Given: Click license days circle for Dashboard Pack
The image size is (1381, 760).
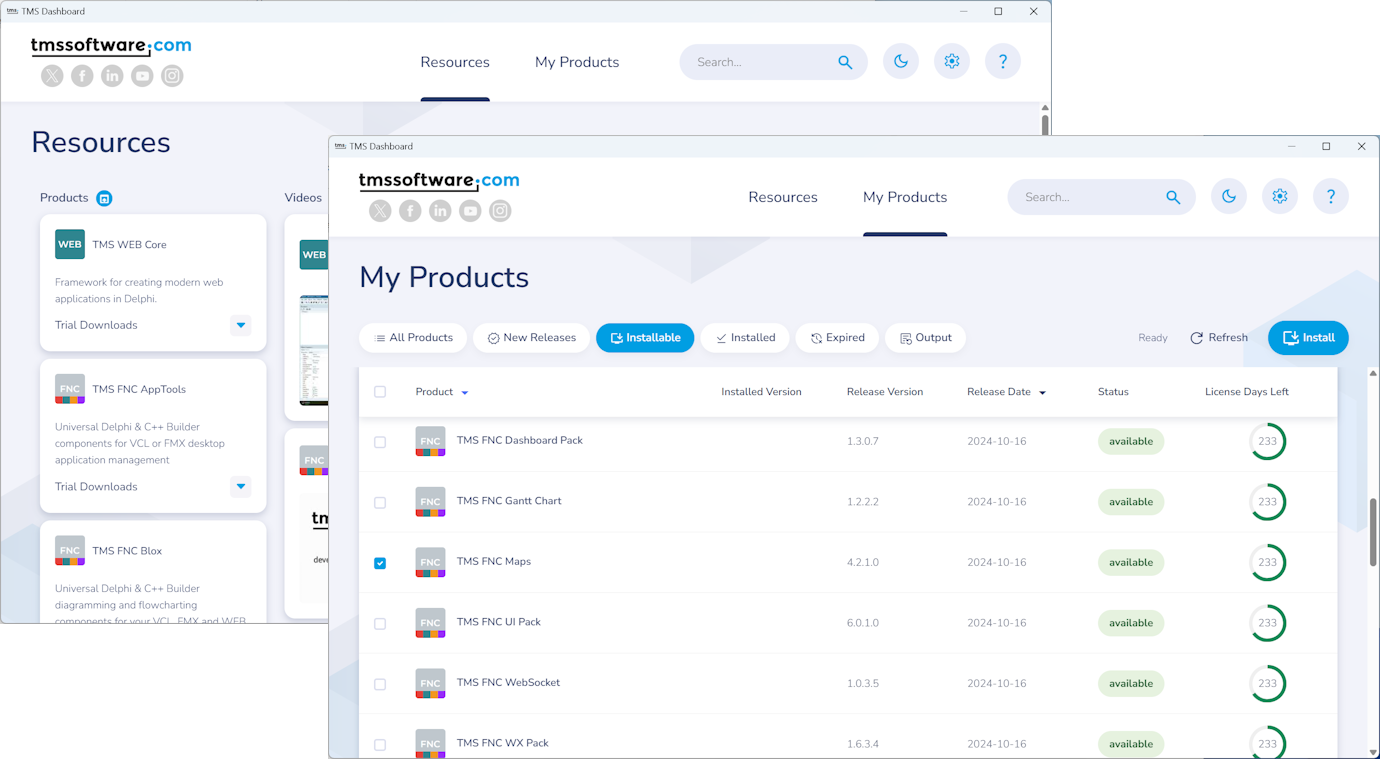Looking at the screenshot, I should coord(1267,442).
